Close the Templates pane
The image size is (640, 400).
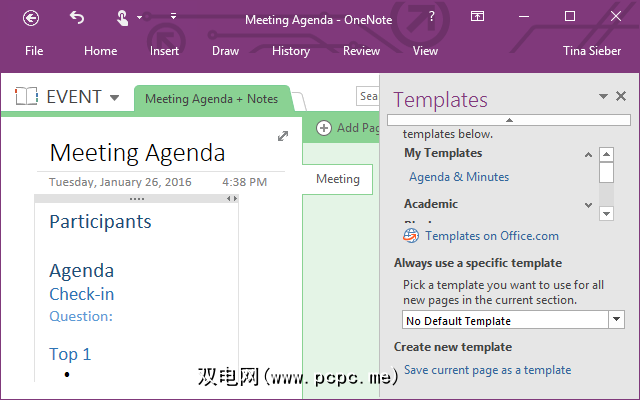[622, 96]
